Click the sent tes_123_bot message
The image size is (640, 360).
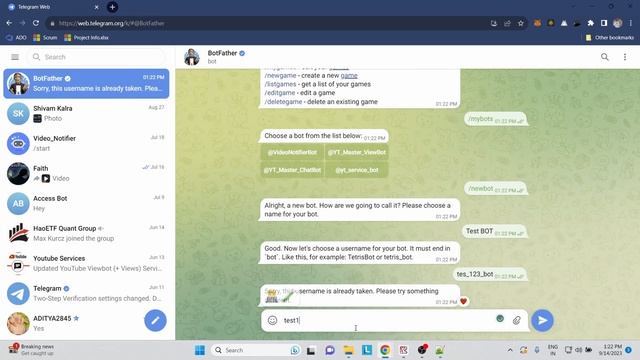(x=490, y=274)
